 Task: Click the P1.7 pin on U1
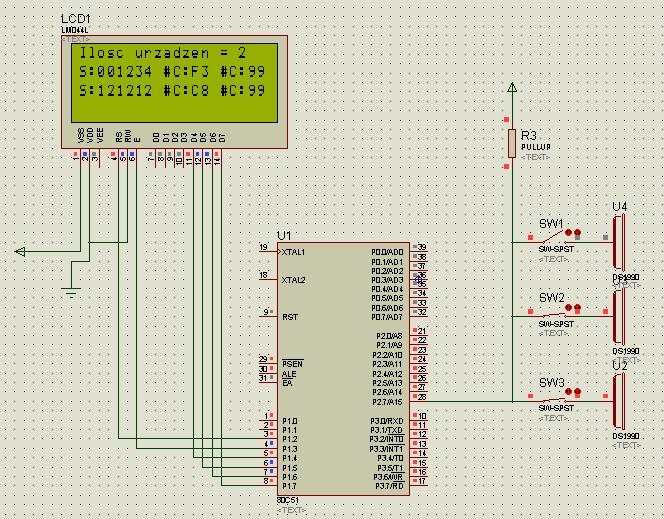point(290,486)
